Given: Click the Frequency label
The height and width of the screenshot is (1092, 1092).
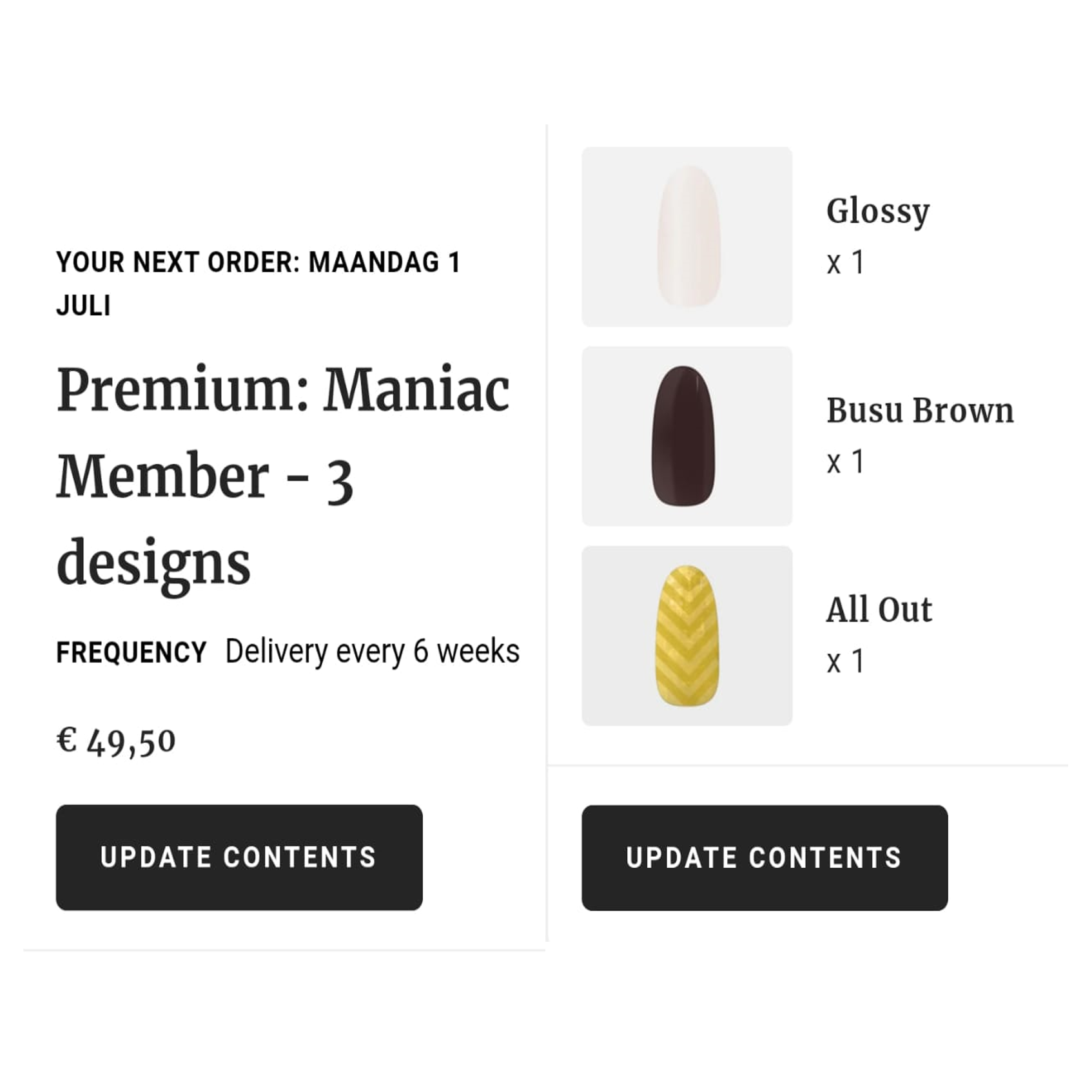Looking at the screenshot, I should click(132, 652).
